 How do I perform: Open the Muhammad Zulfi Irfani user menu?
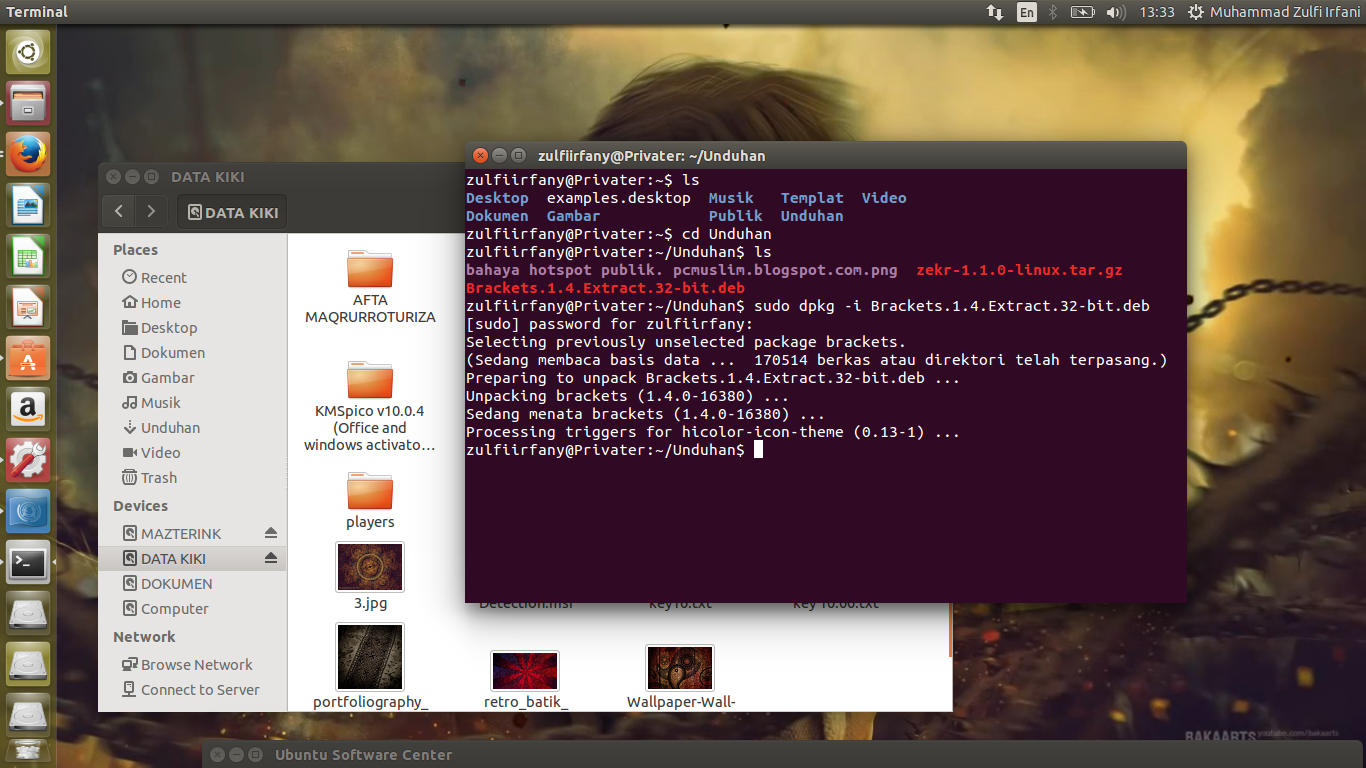point(1285,12)
